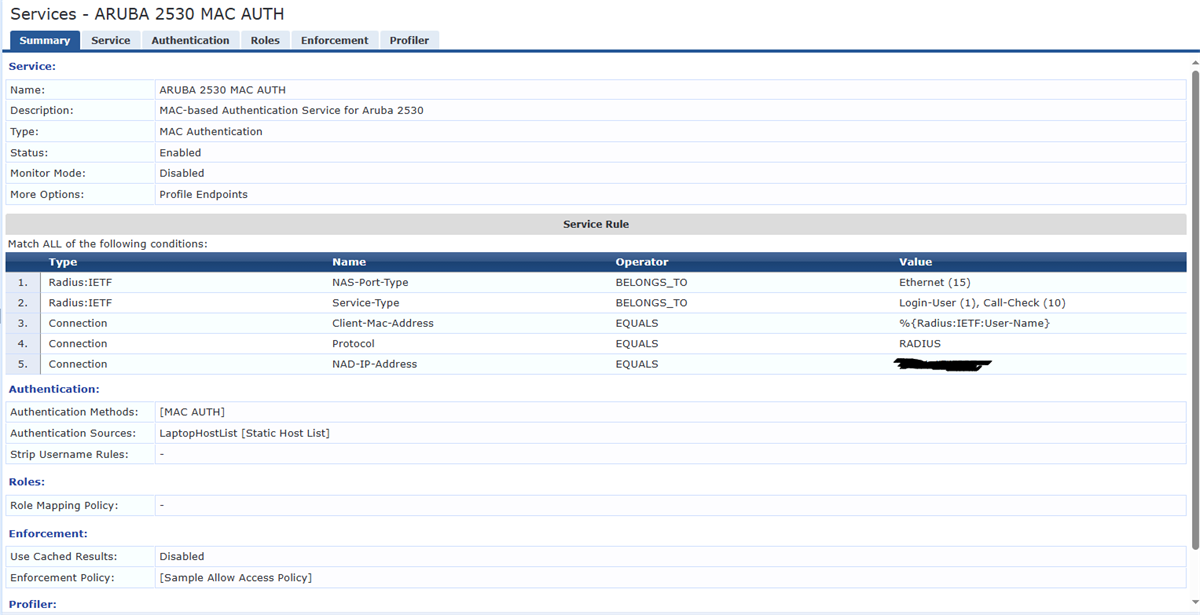This screenshot has width=1200, height=615.
Task: Click the Roles section heading
Action: [x=25, y=482]
